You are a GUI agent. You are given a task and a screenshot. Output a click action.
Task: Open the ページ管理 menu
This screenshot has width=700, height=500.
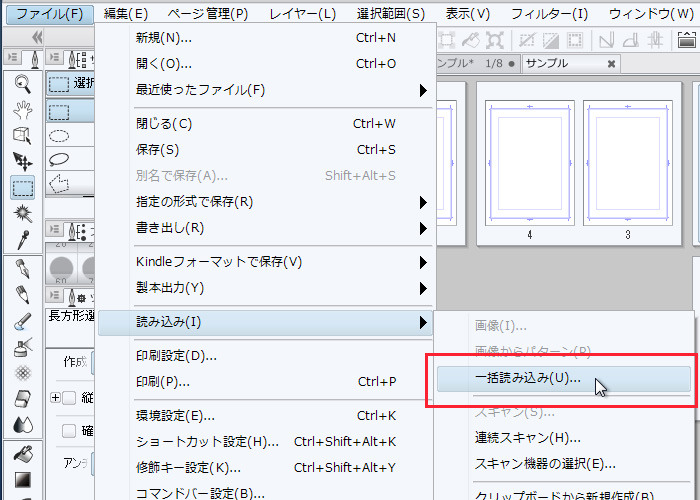coord(208,14)
